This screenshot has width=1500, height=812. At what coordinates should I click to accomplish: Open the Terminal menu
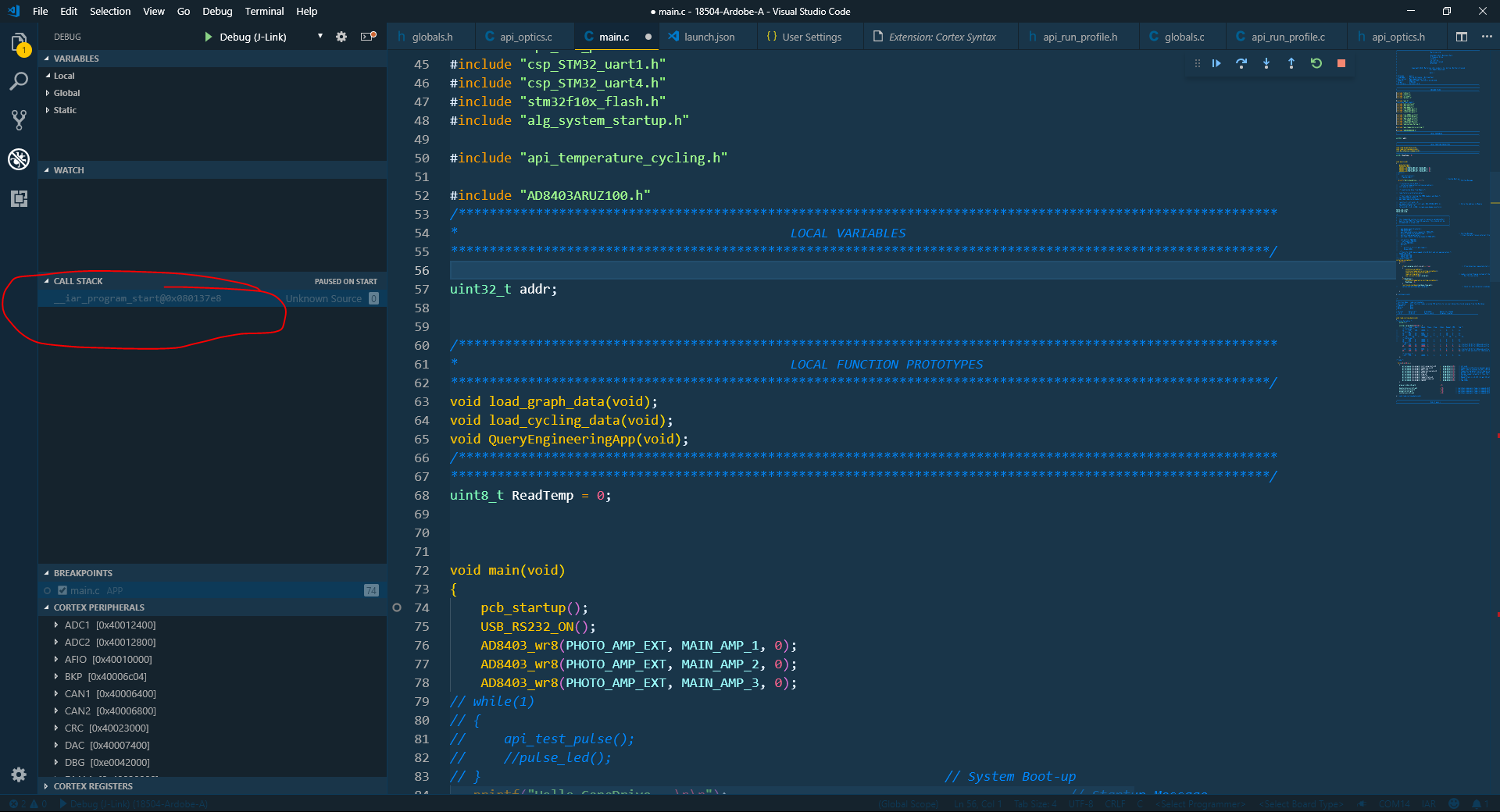(x=264, y=11)
